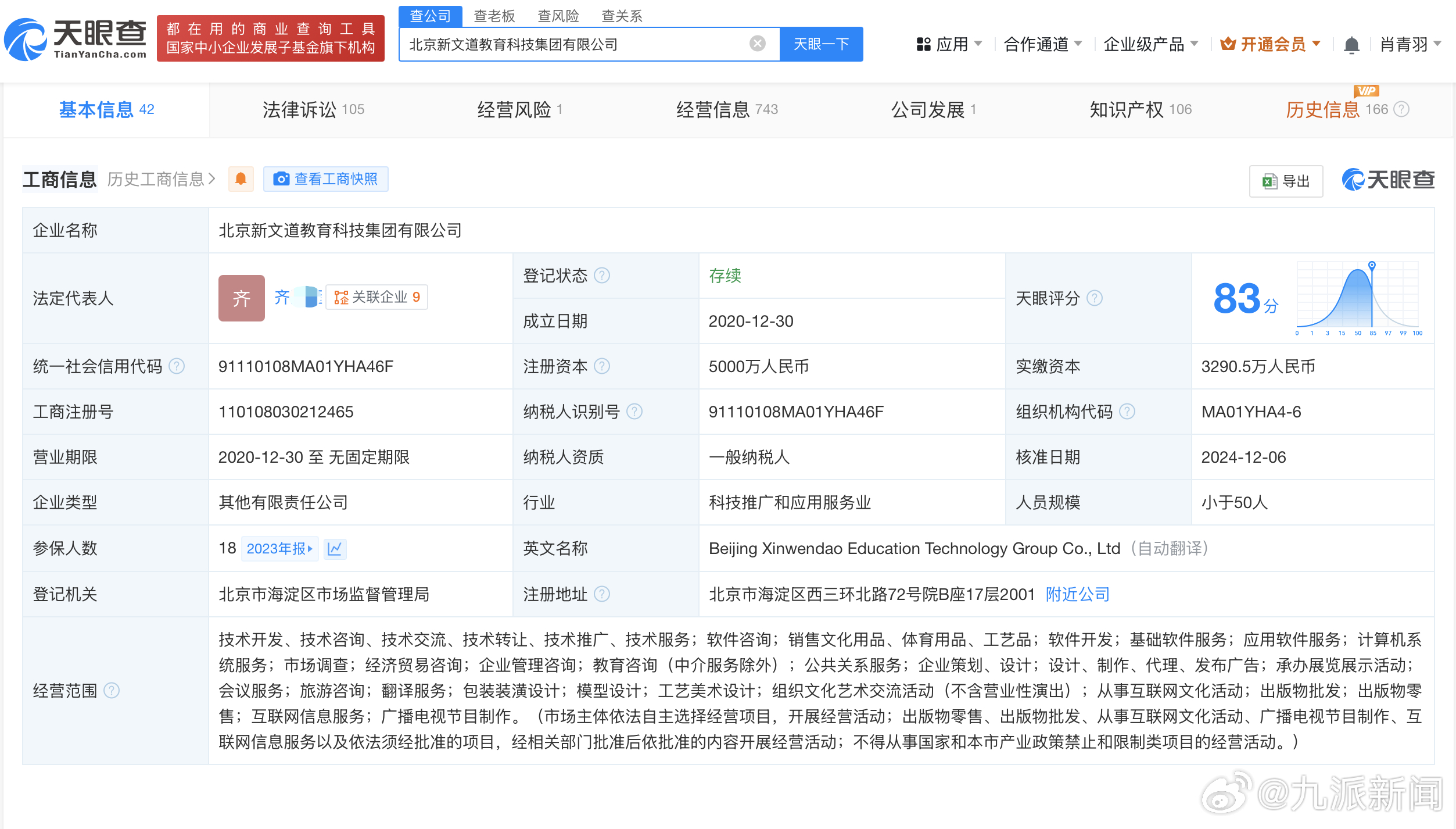Switch to the 查风险 search tab

tap(558, 16)
